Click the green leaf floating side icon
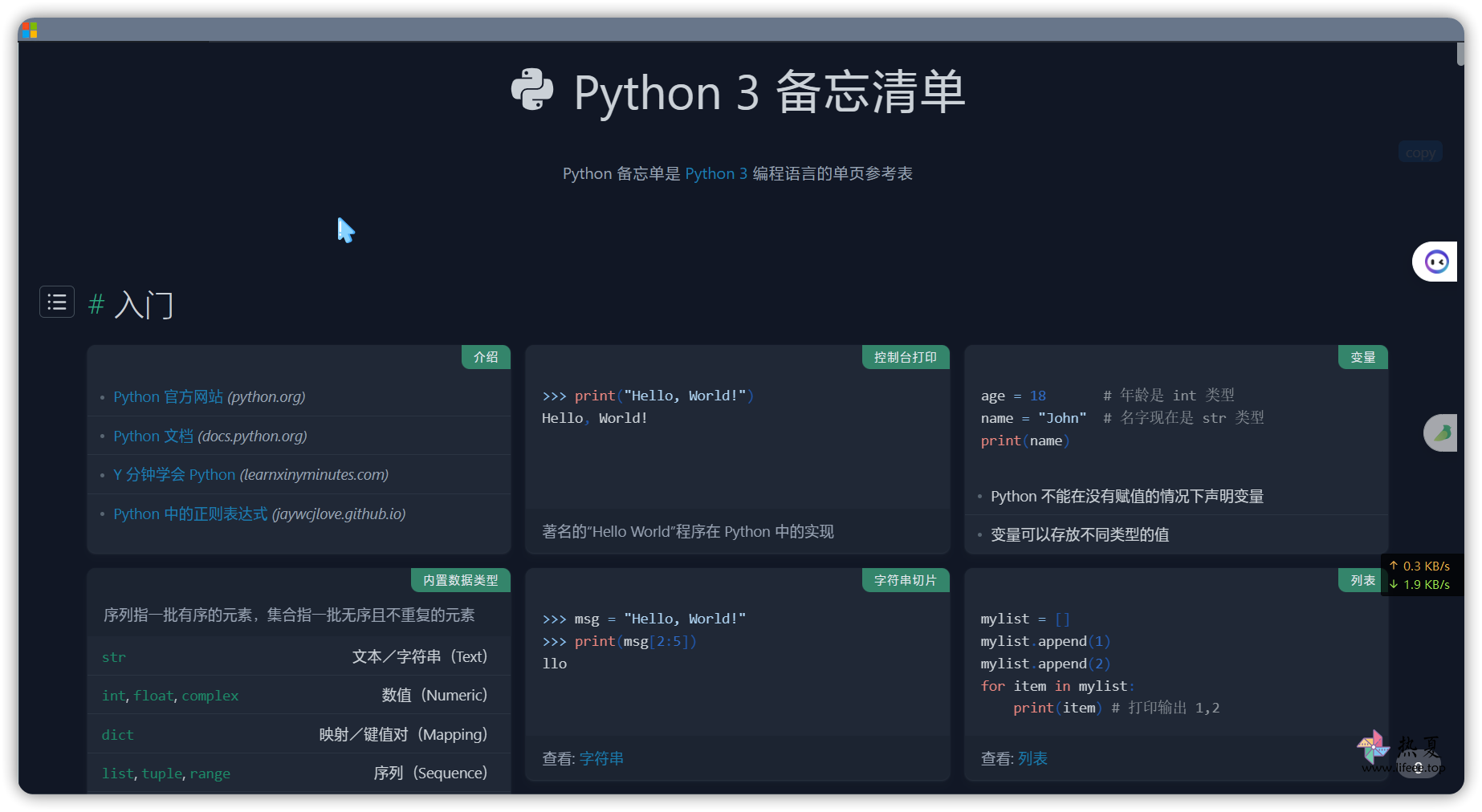1482x812 pixels. coord(1442,433)
